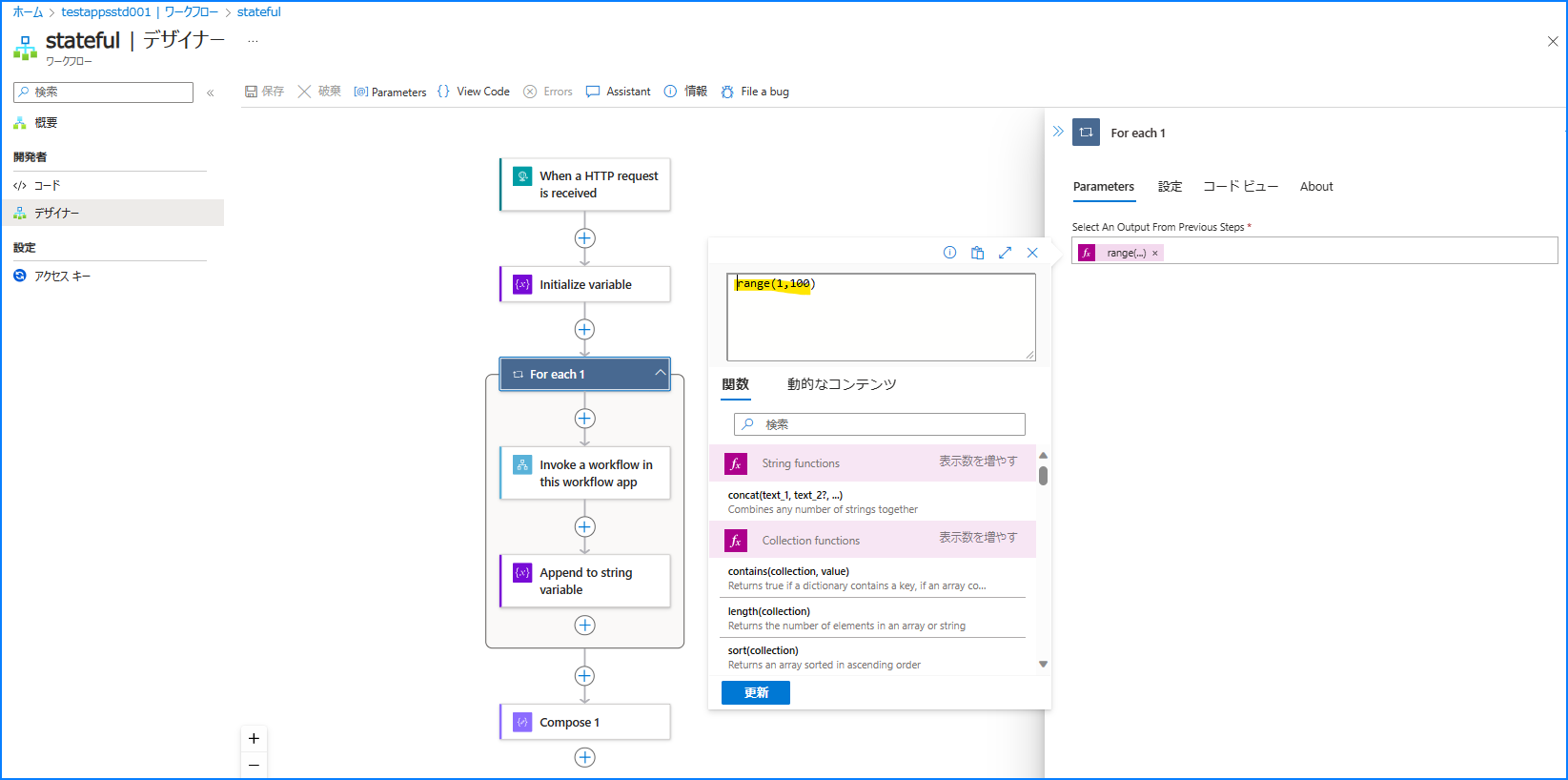Image resolution: width=1568 pixels, height=780 pixels.
Task: Select the When a HTTP request is received trigger
Action: coord(585,184)
